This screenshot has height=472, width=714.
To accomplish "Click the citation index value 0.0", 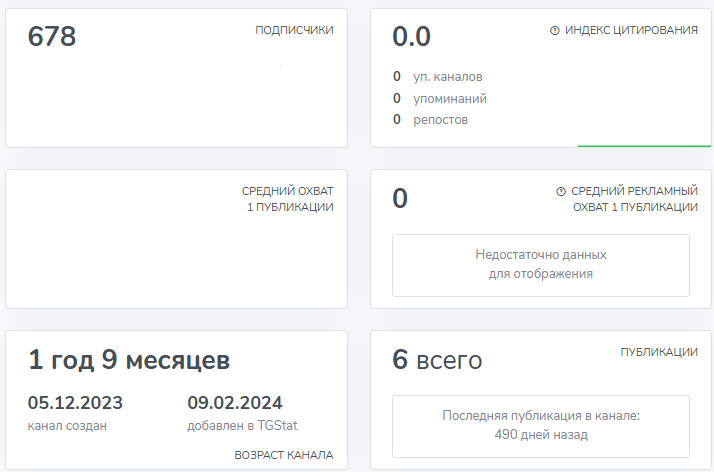I will (411, 36).
